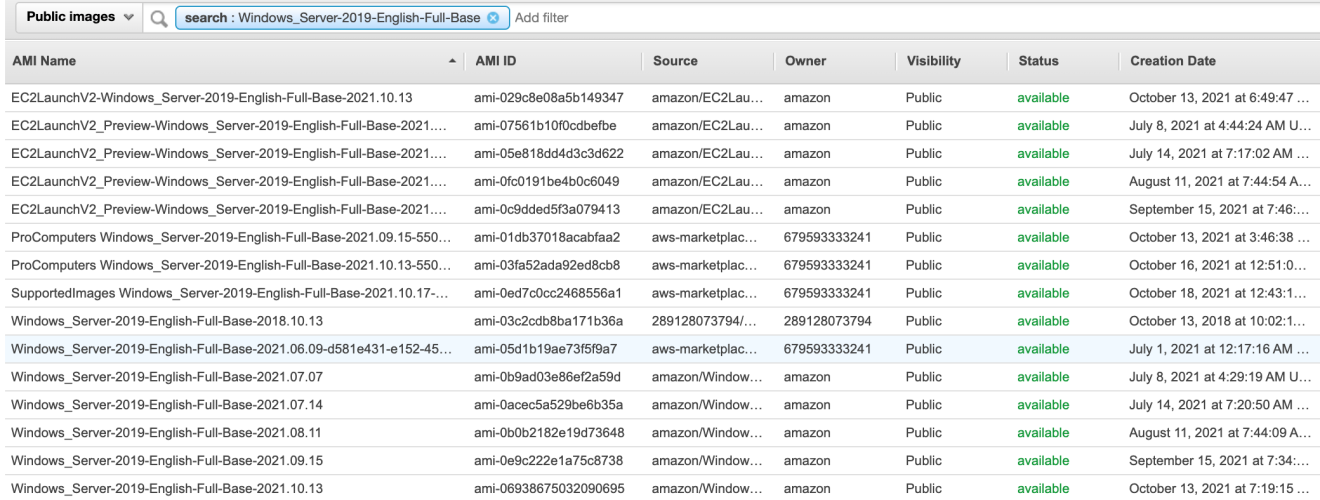
Task: Sort by Status column header
Action: pyautogui.click(x=1038, y=61)
